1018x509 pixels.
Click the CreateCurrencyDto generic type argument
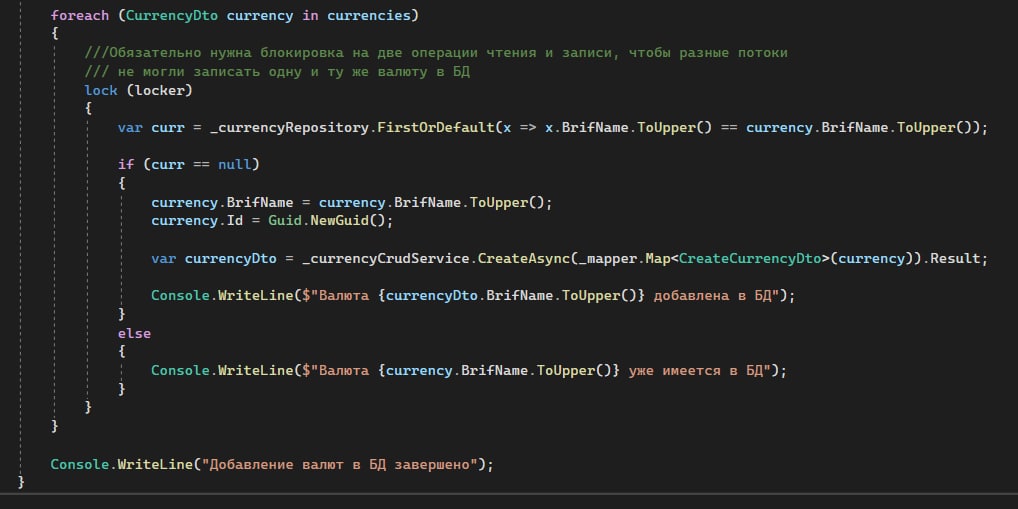750,258
